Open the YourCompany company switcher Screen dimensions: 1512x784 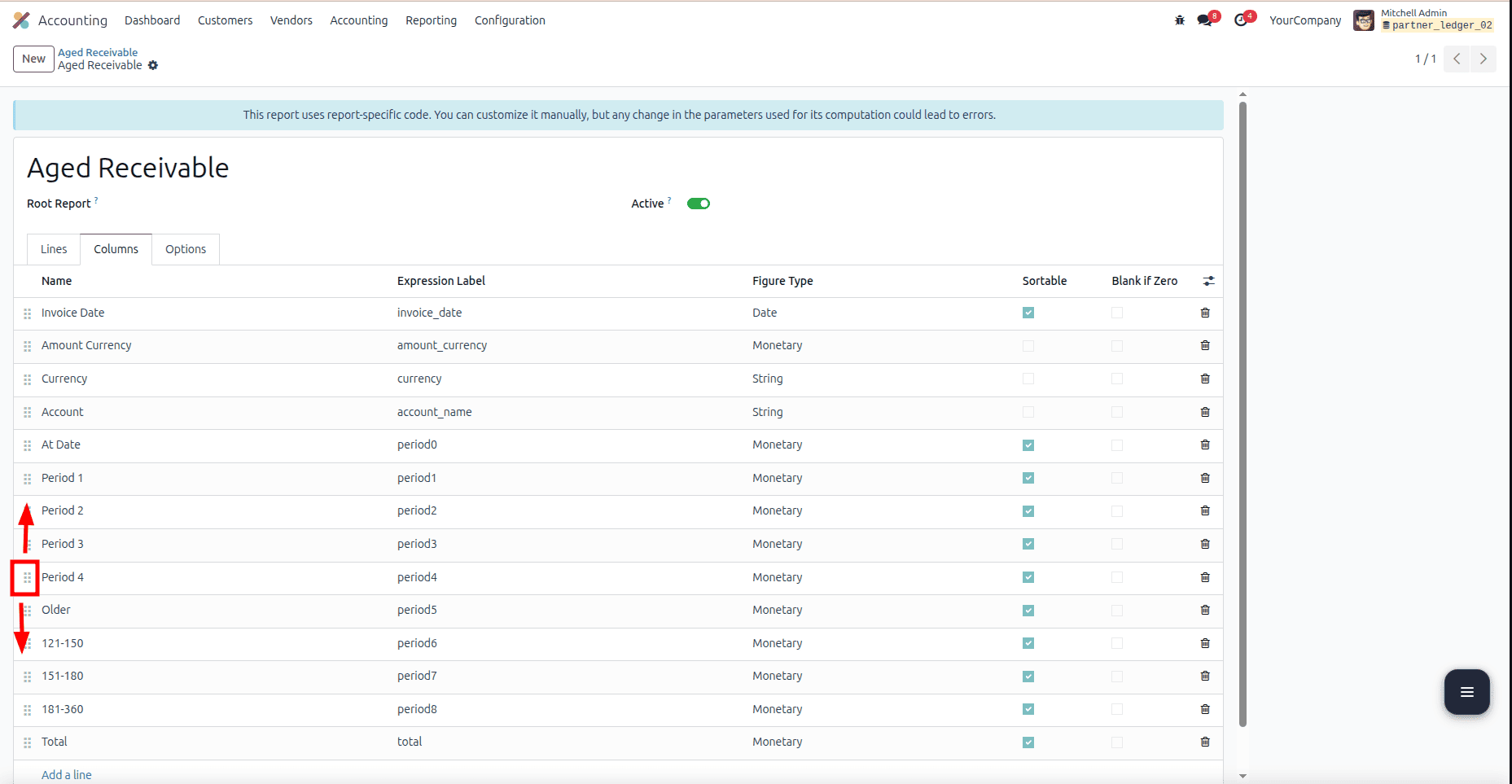[x=1305, y=20]
